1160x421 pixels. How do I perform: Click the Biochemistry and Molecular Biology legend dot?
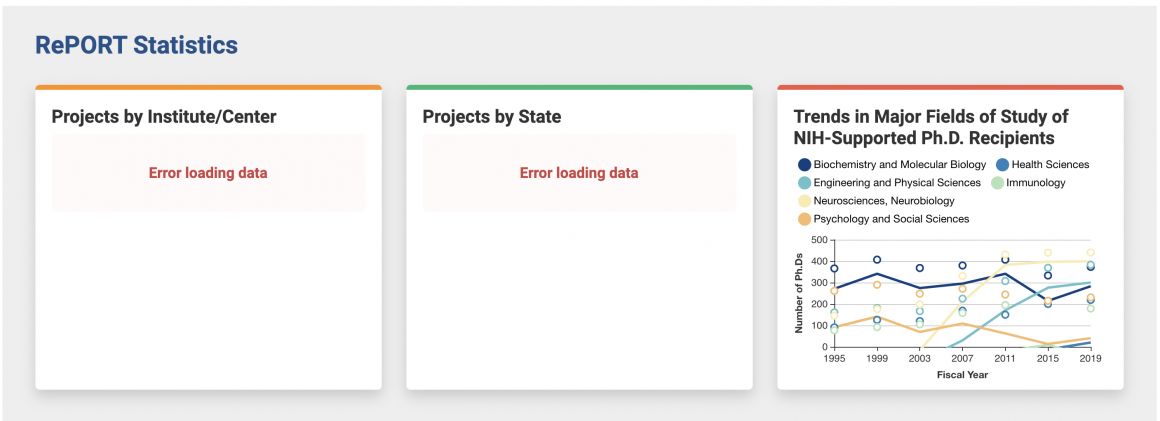point(804,165)
